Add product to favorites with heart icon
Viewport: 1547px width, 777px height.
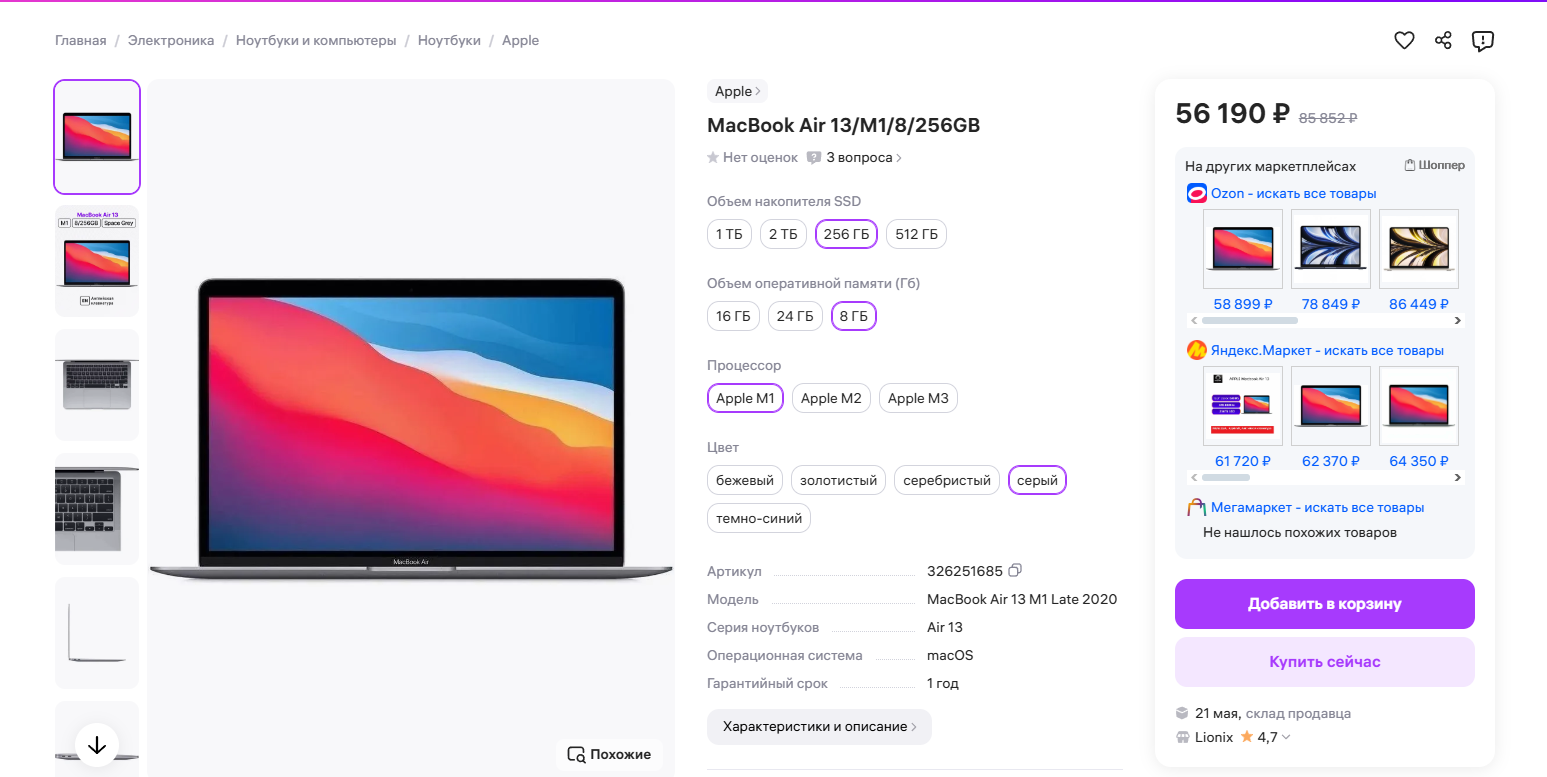tap(1404, 41)
